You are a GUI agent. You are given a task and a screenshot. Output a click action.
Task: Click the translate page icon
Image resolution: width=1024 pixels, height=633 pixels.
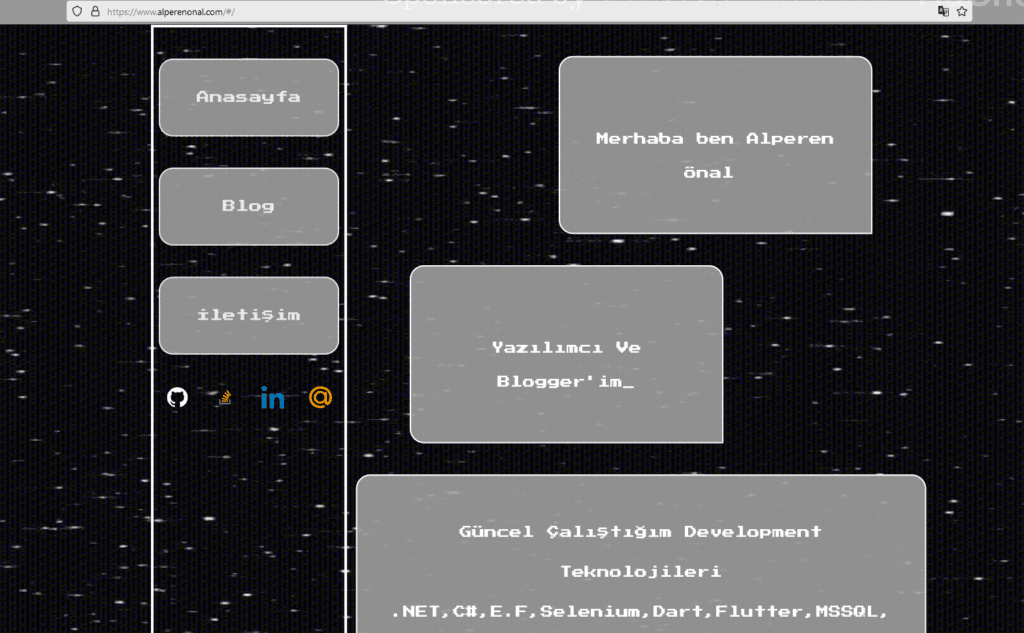(x=943, y=11)
